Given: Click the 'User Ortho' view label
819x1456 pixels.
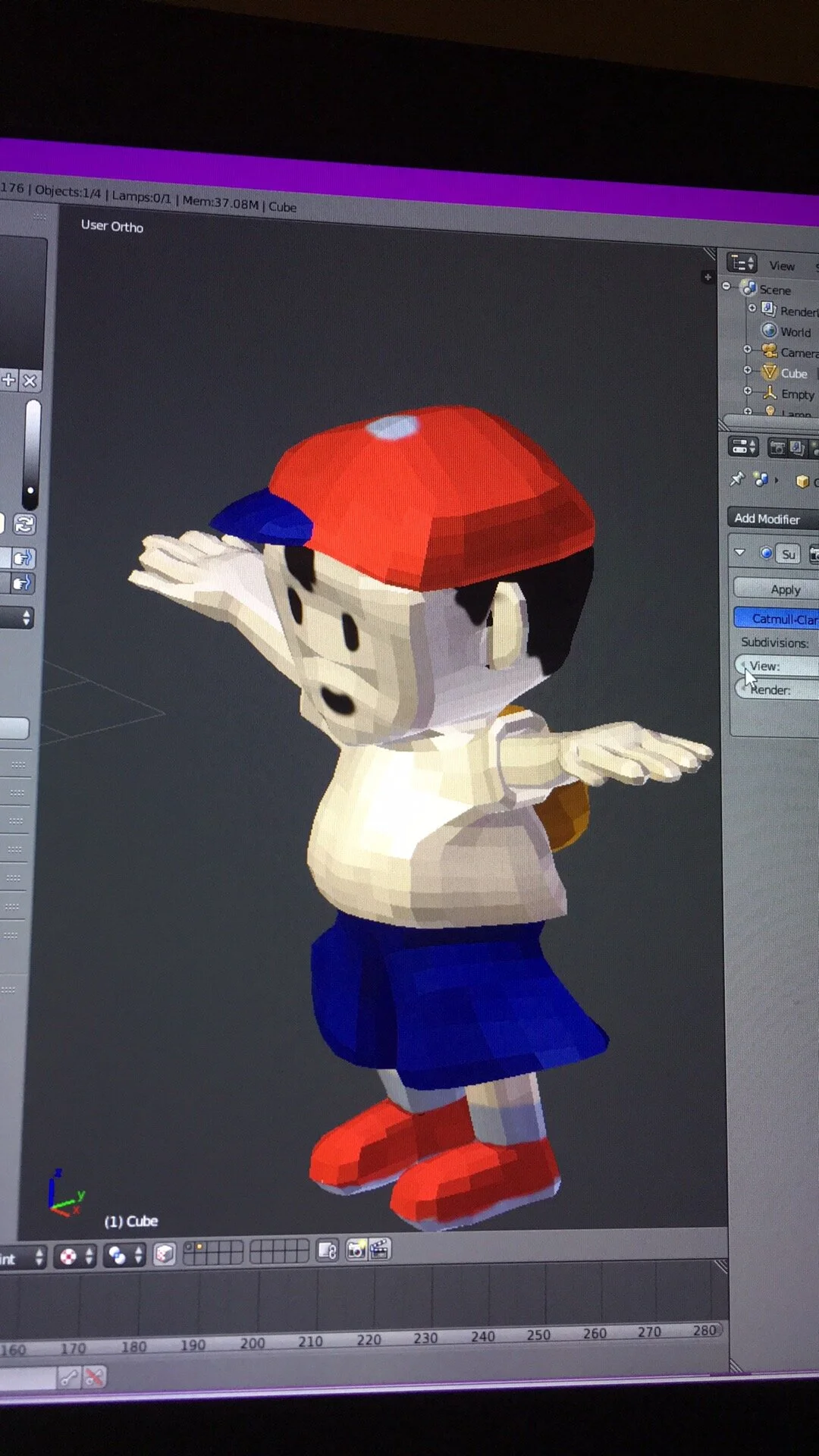Looking at the screenshot, I should point(111,226).
